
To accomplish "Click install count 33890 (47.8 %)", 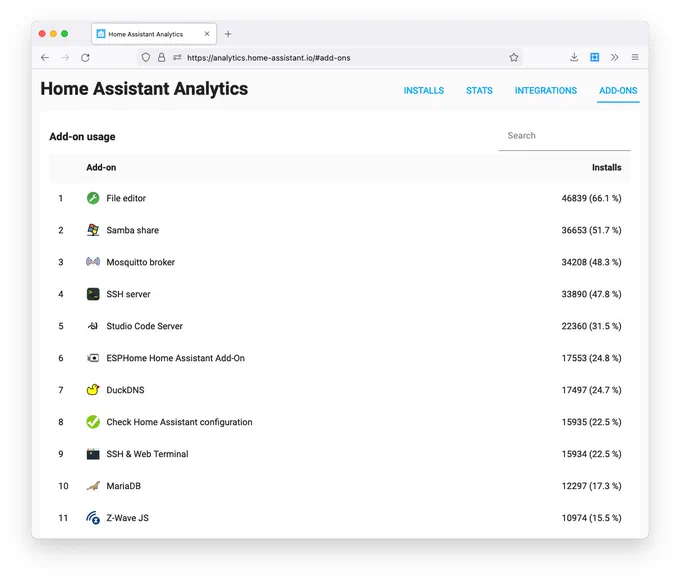I will [591, 294].
